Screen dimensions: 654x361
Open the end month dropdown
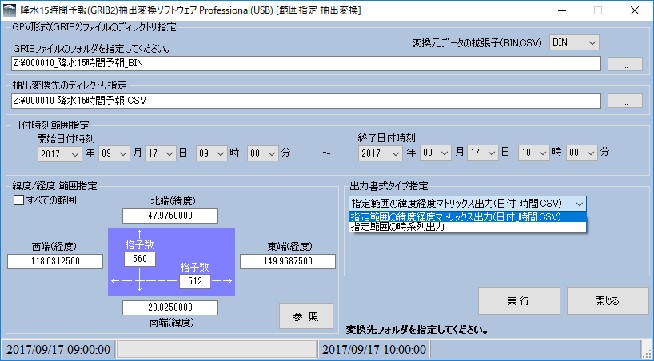point(436,153)
